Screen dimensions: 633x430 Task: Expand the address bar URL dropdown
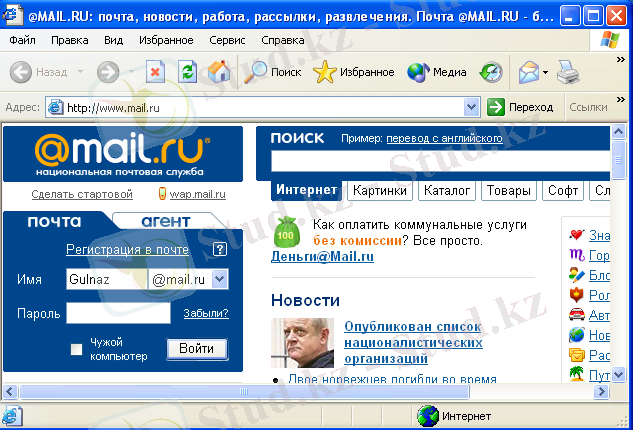(x=471, y=107)
